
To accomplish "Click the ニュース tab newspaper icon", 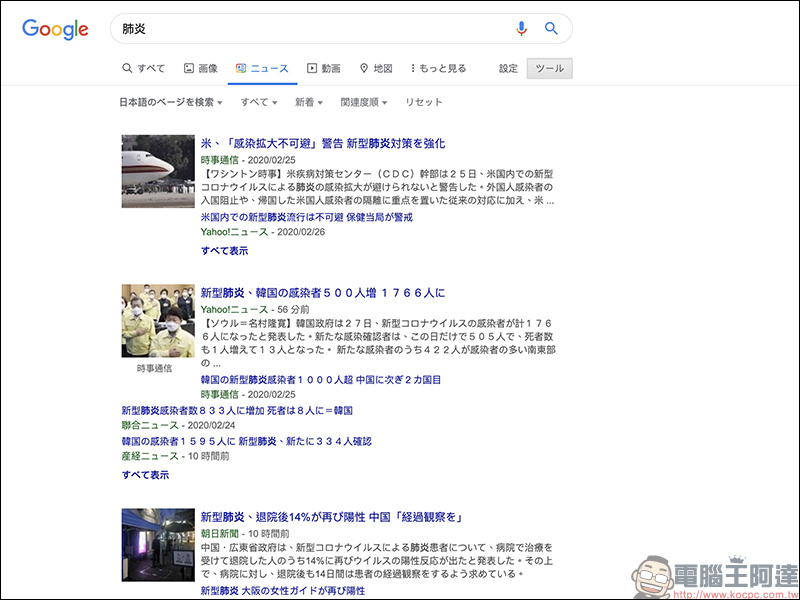I will point(241,68).
